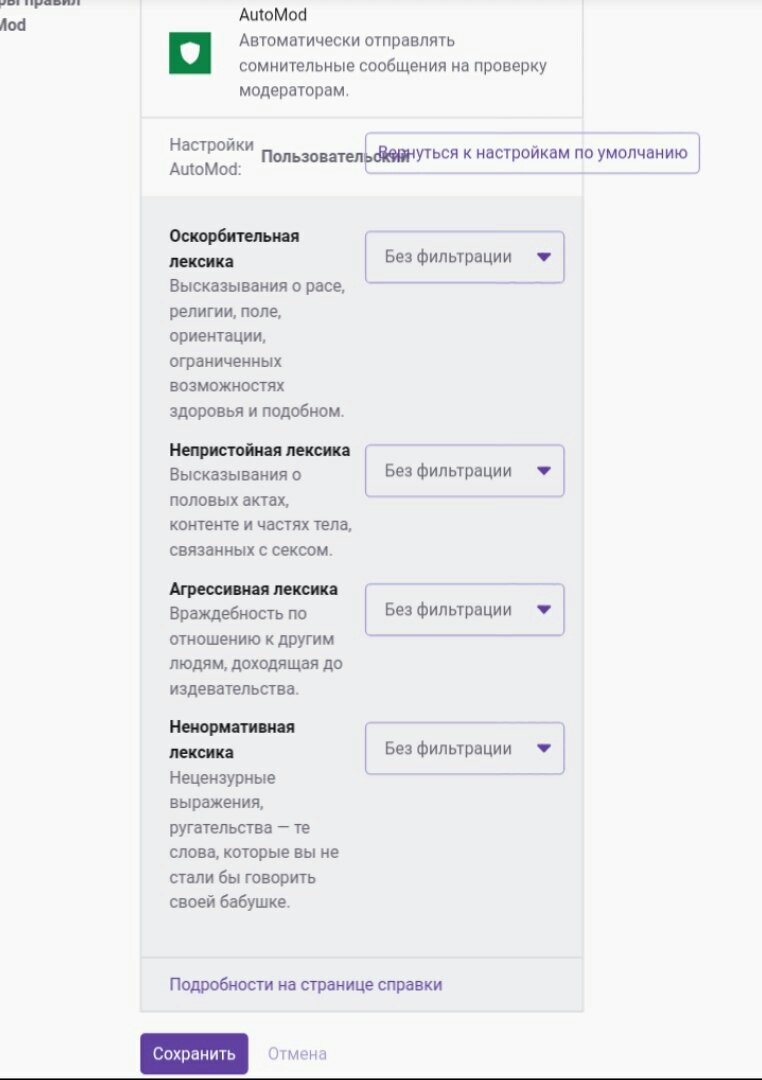The image size is (762, 1080).
Task: Click the green AutoMod shield icon
Action: pyautogui.click(x=190, y=53)
